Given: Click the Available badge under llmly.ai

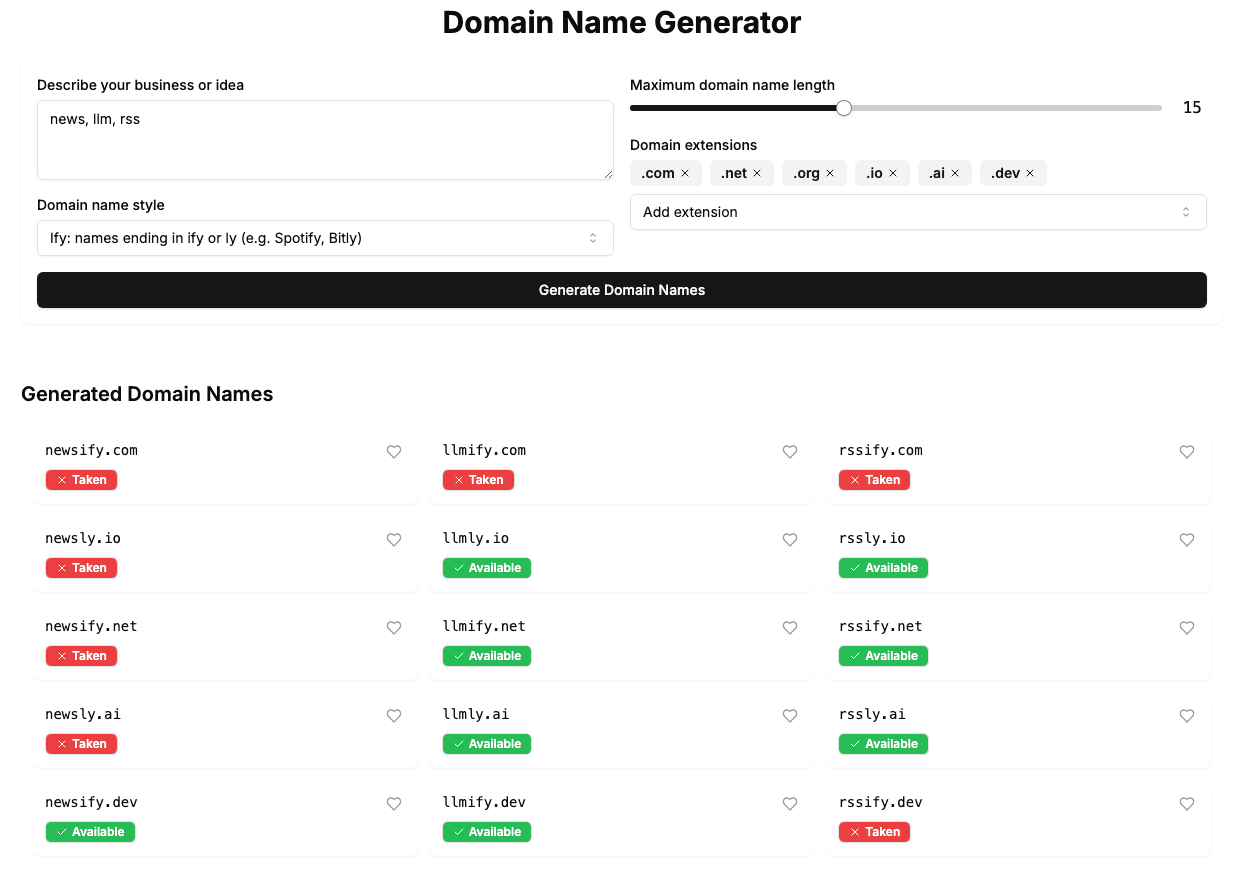Looking at the screenshot, I should [x=487, y=744].
